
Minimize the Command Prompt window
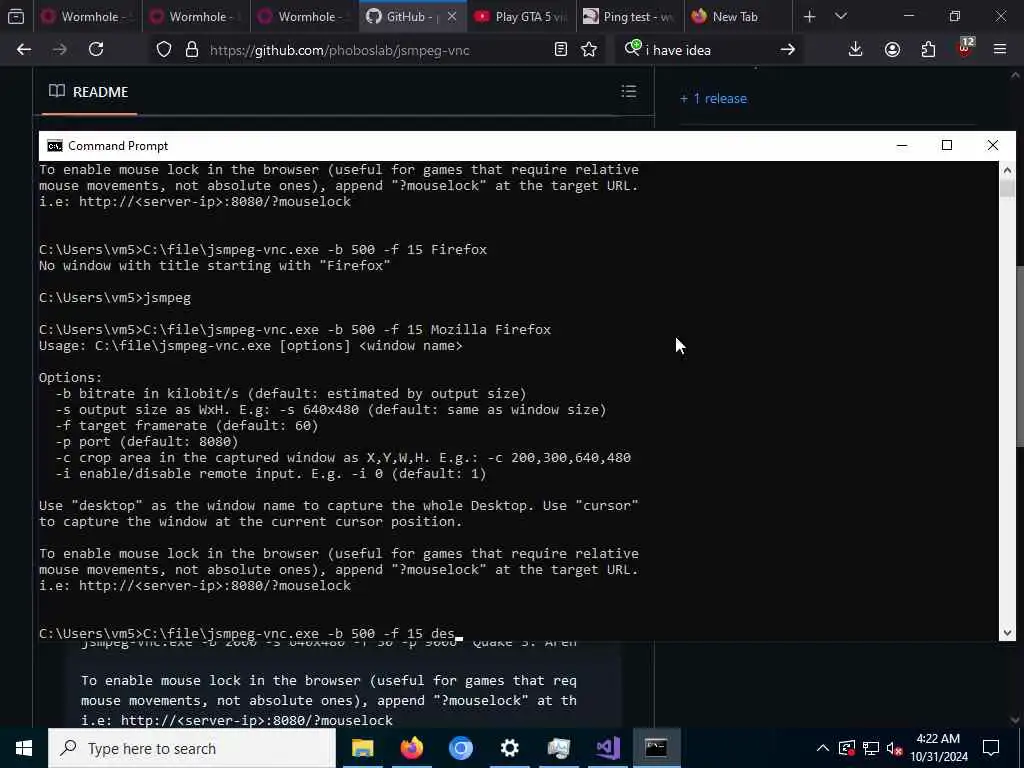(x=902, y=145)
